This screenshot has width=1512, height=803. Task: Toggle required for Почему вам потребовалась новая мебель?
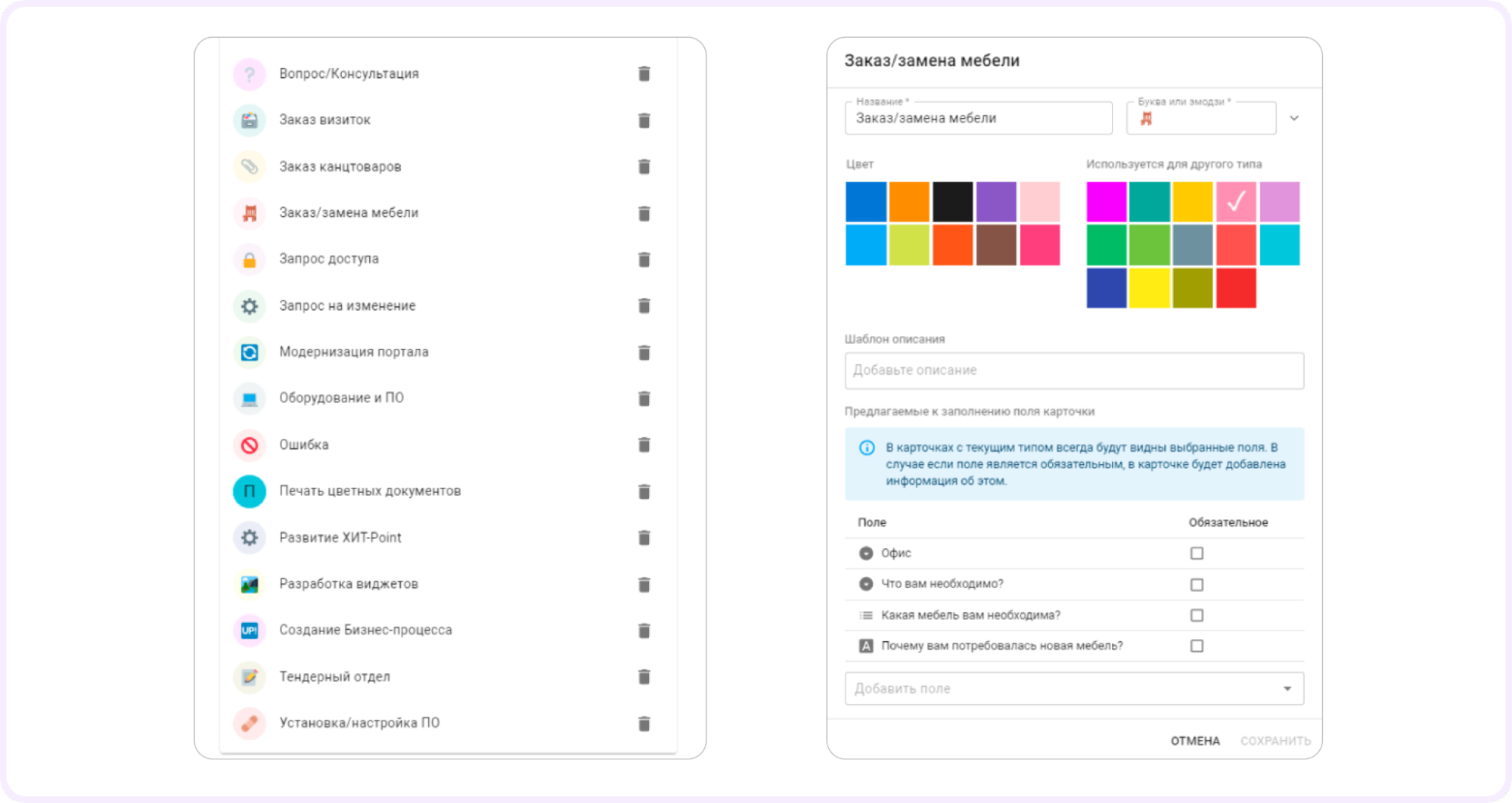(1197, 646)
